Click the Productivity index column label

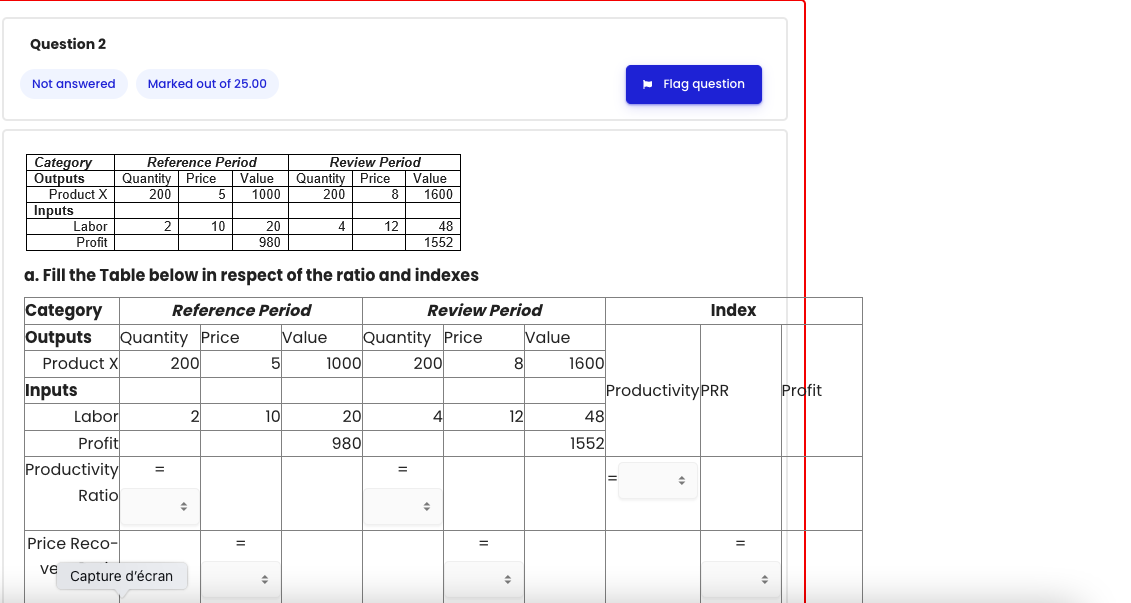pos(652,390)
